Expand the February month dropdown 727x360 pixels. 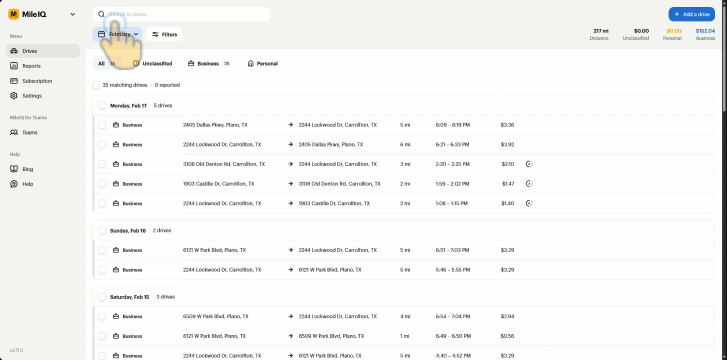pyautogui.click(x=117, y=34)
